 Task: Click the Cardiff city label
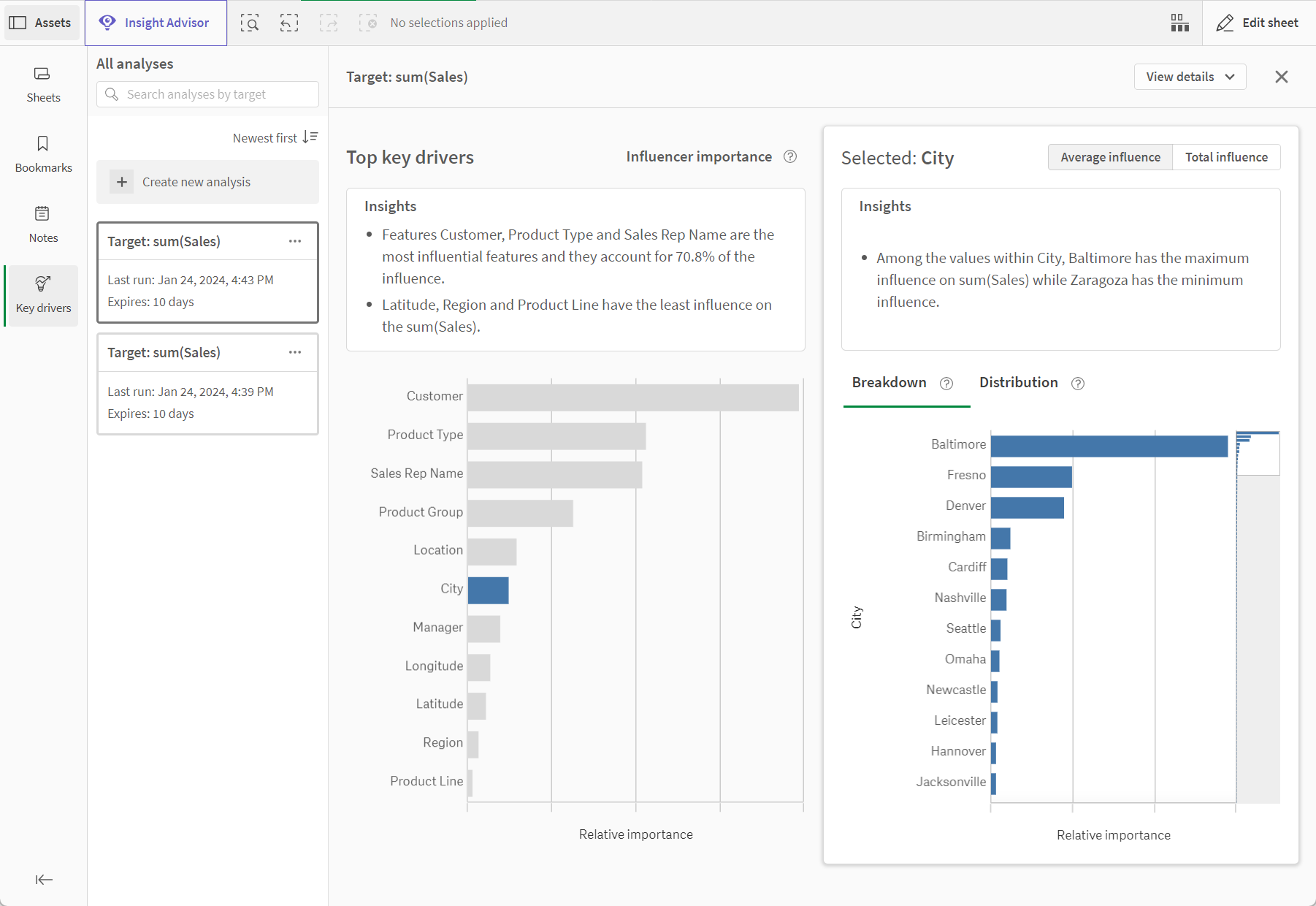tap(967, 567)
